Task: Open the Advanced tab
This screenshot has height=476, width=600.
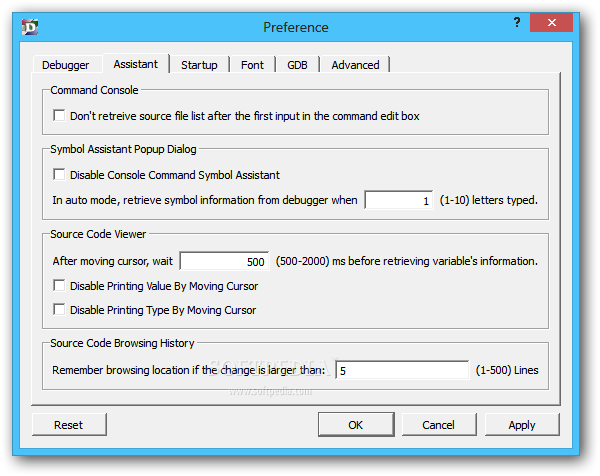Action: [355, 65]
